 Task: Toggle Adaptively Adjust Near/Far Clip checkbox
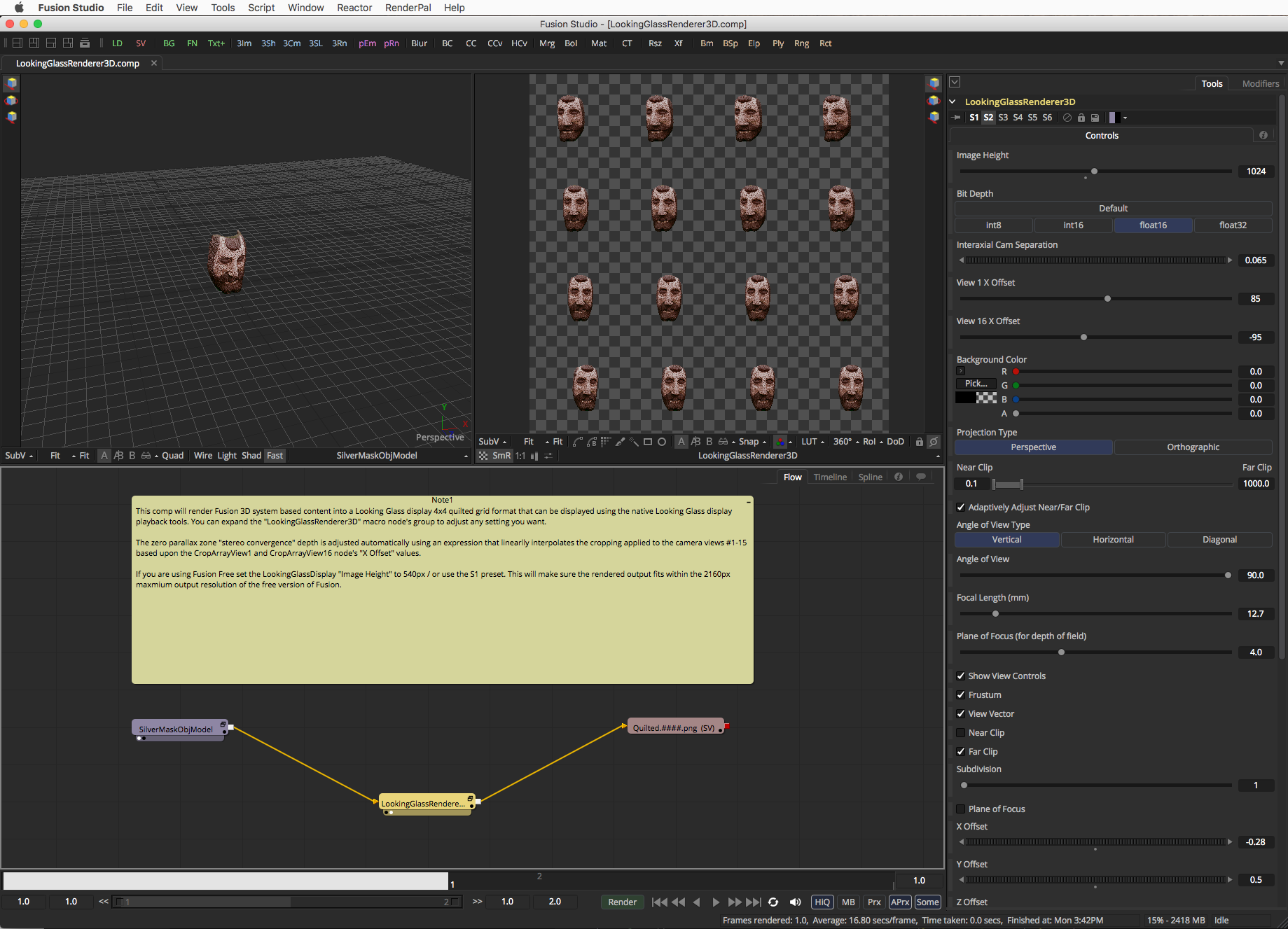[x=961, y=507]
